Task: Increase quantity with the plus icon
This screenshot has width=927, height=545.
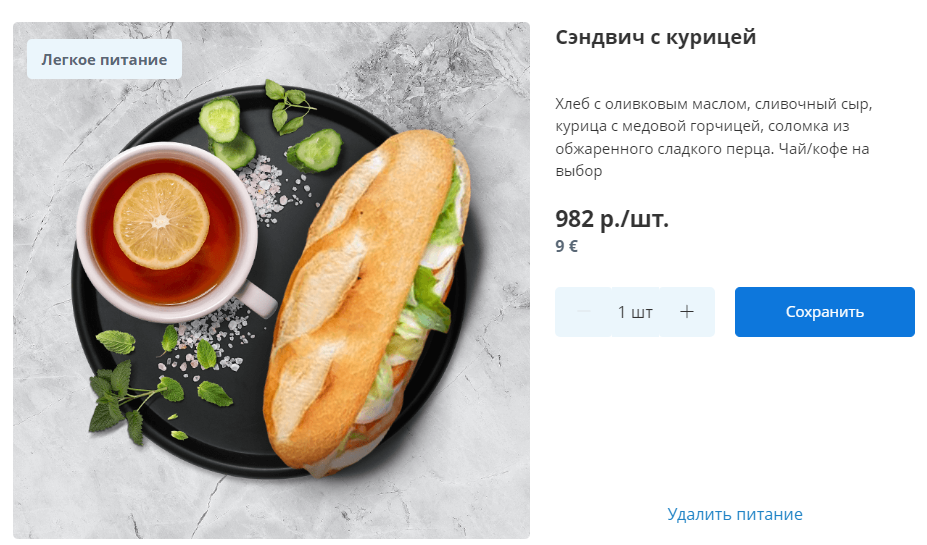Action: pyautogui.click(x=686, y=312)
